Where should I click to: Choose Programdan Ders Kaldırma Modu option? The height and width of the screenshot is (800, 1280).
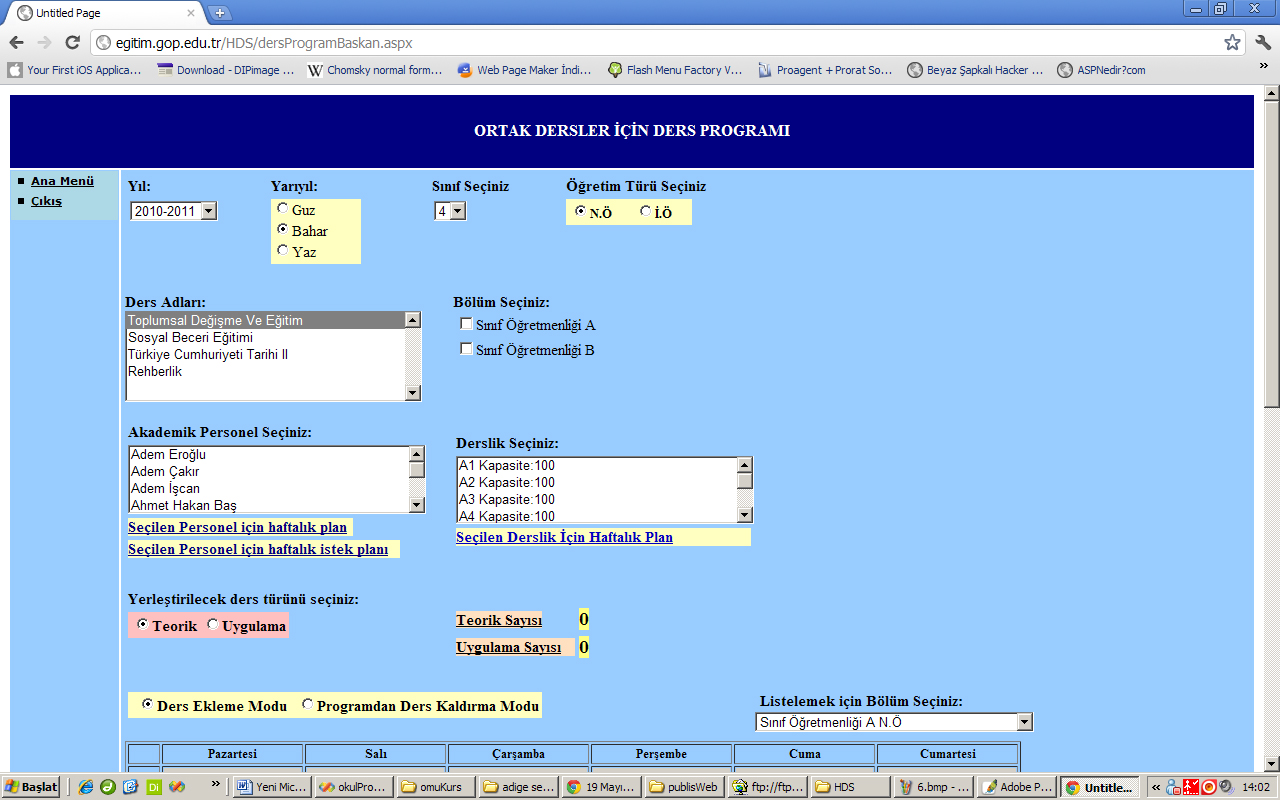[x=307, y=705]
